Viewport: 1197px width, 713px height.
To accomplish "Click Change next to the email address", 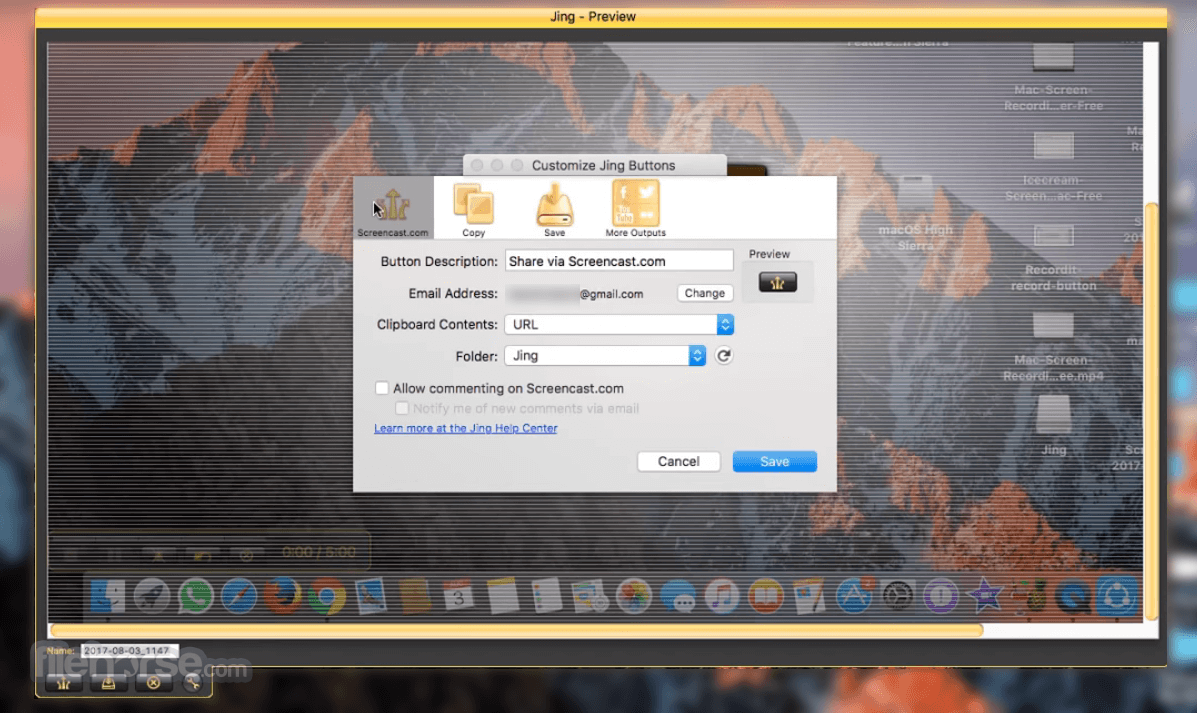I will pyautogui.click(x=705, y=293).
